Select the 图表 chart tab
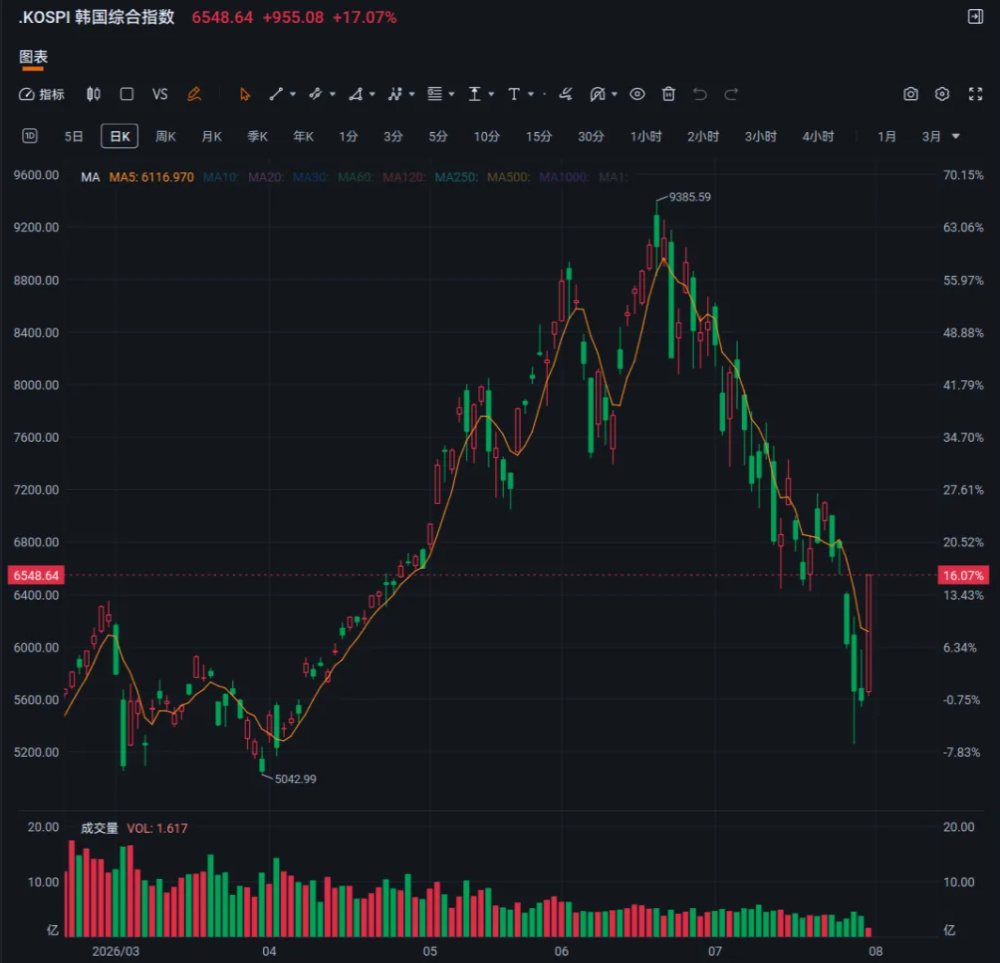Viewport: 1000px width, 963px height. pyautogui.click(x=33, y=57)
